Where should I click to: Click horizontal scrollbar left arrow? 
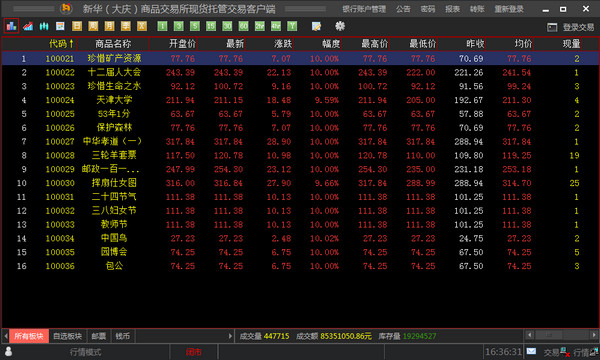pyautogui.click(x=529, y=335)
